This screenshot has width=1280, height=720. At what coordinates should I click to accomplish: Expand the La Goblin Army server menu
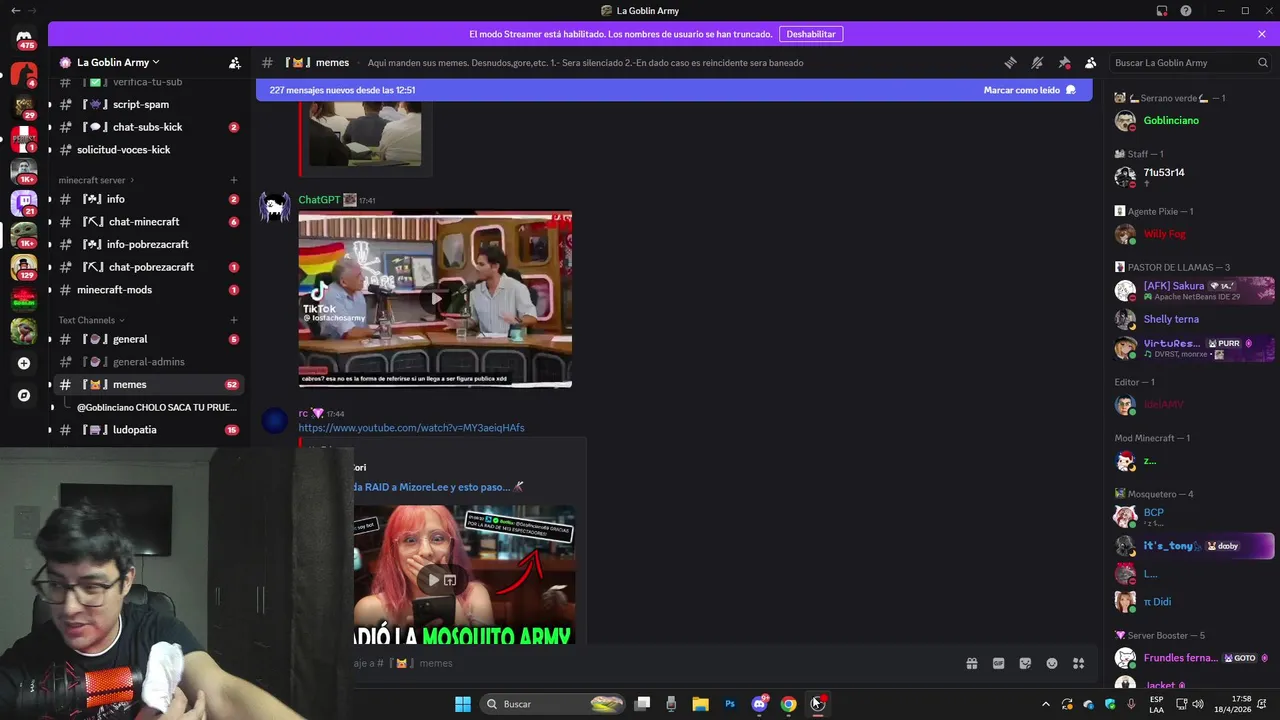117,62
